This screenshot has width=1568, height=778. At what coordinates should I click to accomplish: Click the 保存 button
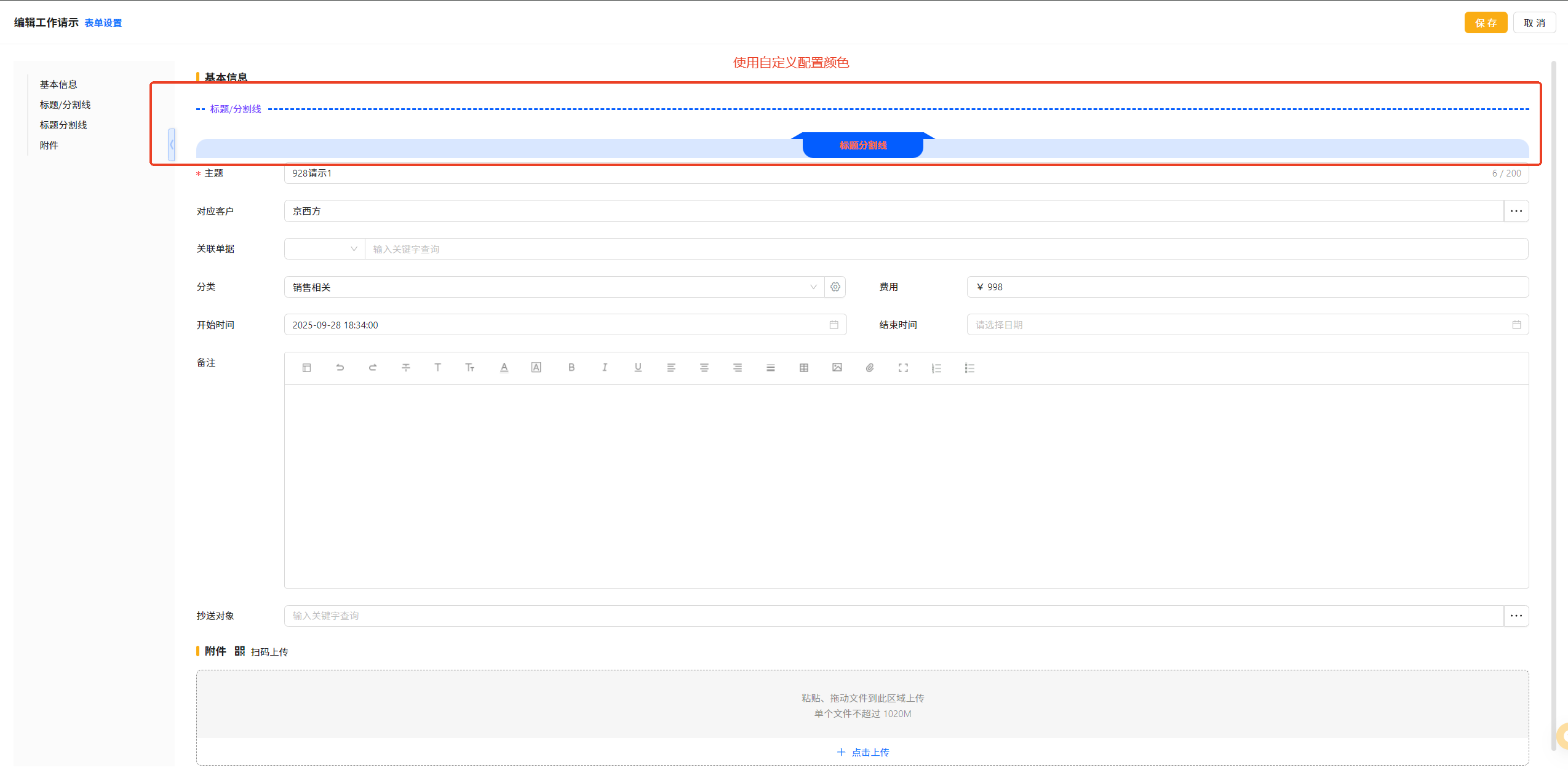(1485, 23)
